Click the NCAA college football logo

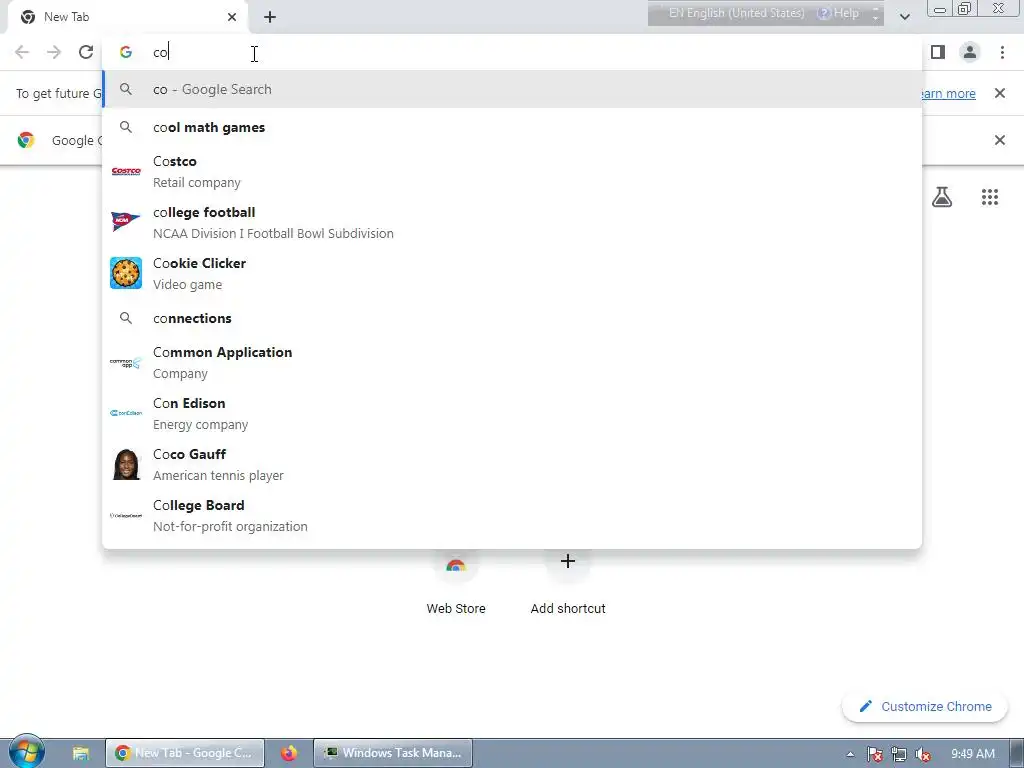click(x=126, y=222)
